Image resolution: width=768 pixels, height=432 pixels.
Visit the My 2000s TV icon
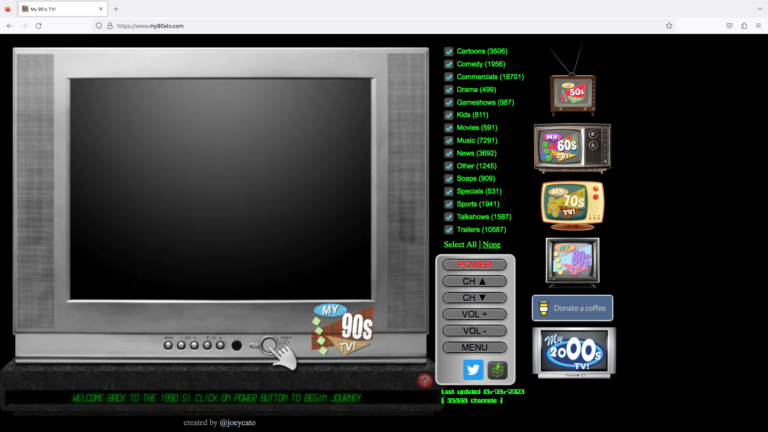(x=573, y=353)
